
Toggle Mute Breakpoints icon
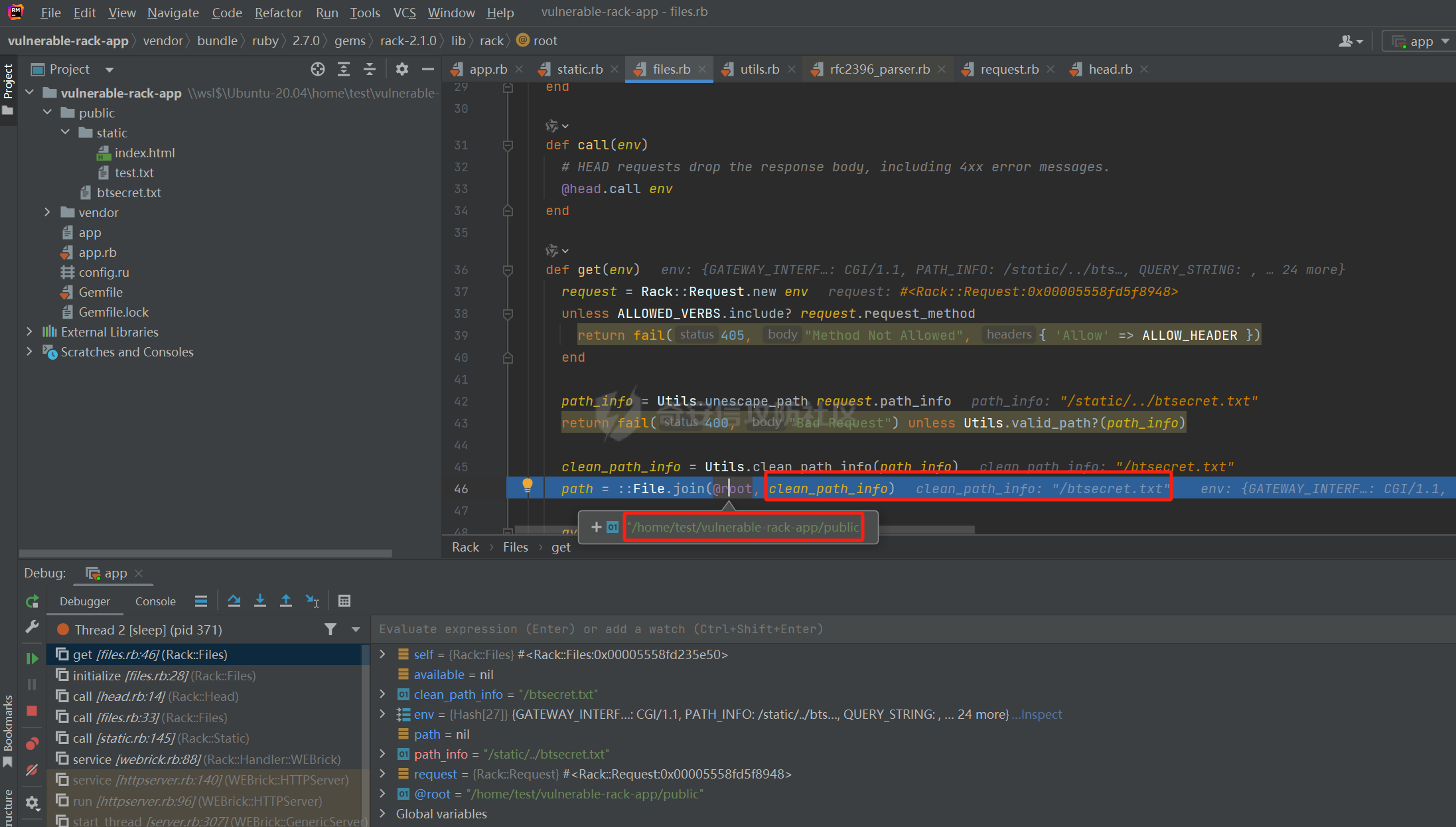pyautogui.click(x=32, y=770)
